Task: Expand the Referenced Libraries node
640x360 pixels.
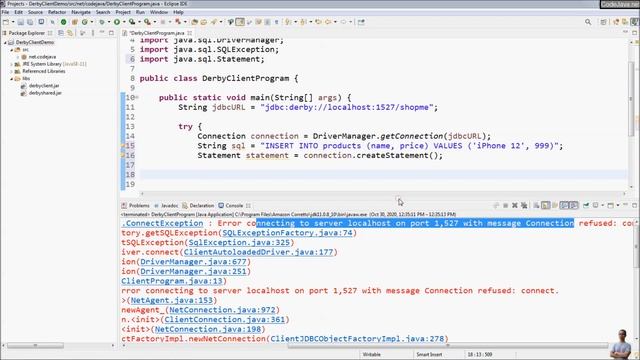Action: pos(12,71)
